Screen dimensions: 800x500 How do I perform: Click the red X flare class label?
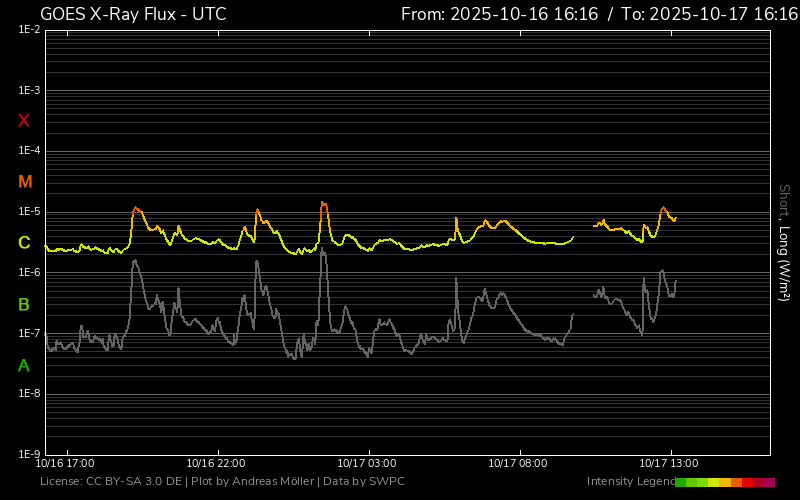pos(24,121)
